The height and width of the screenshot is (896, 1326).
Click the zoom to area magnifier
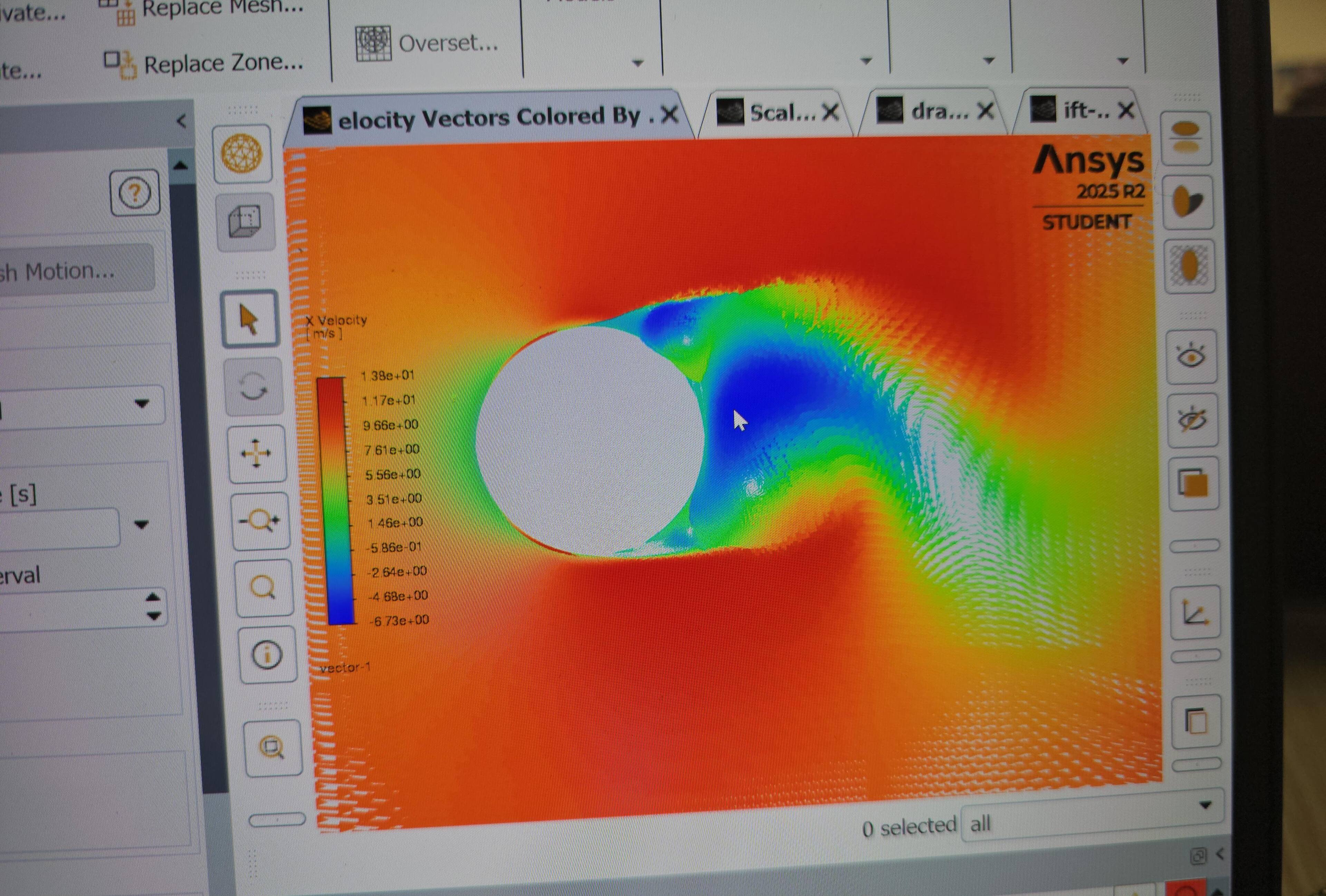point(263,587)
